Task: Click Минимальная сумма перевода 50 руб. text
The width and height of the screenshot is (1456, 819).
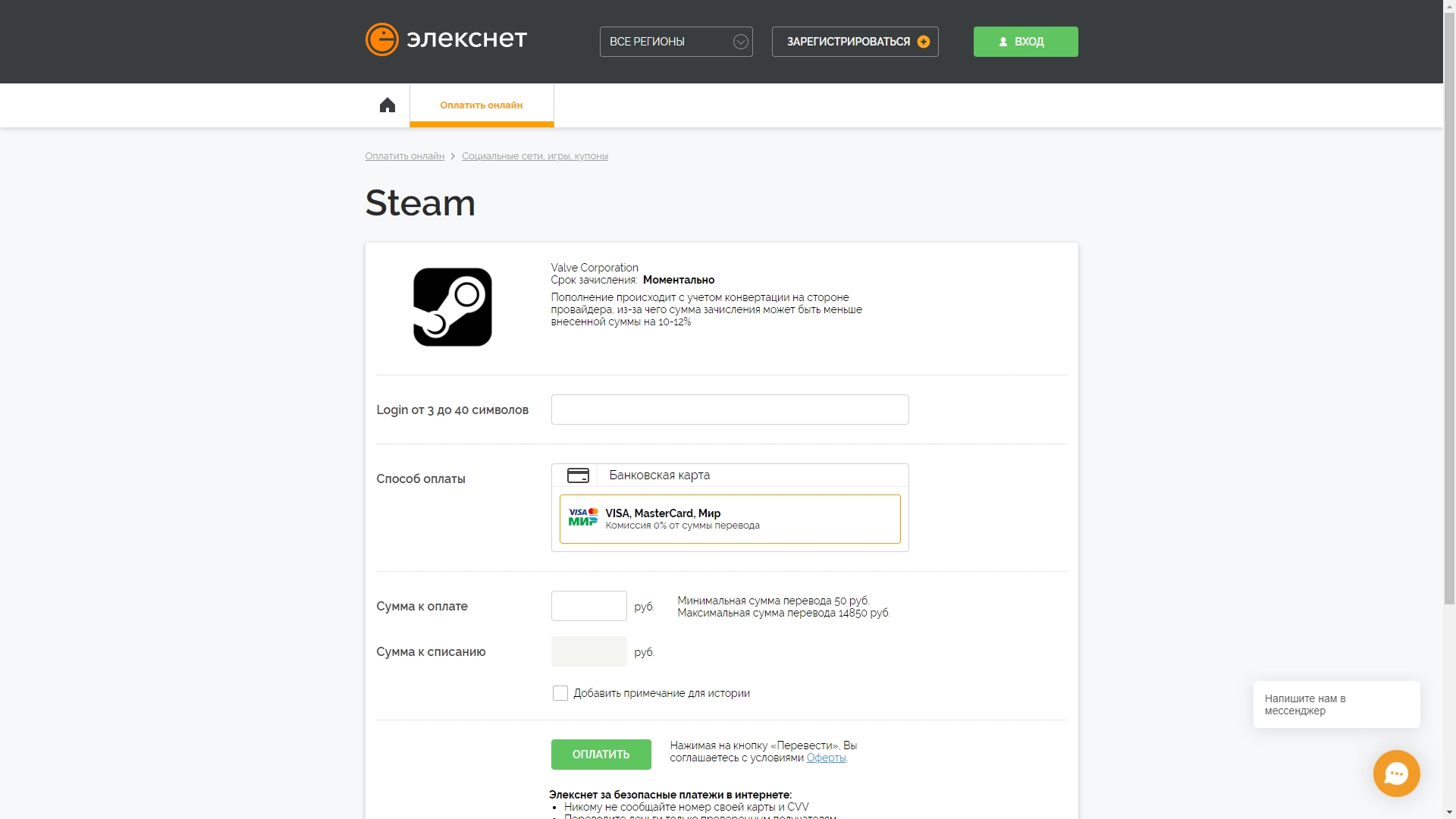Action: (773, 601)
